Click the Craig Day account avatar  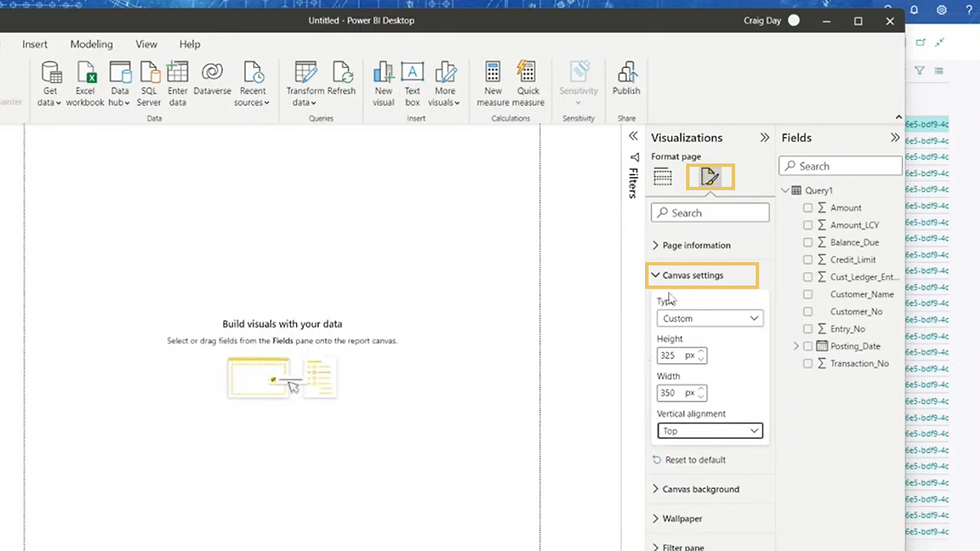794,20
